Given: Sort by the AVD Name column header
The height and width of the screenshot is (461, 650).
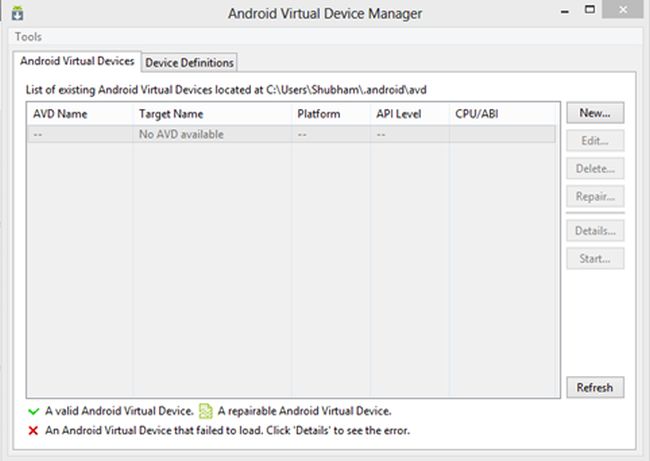Looking at the screenshot, I should [x=80, y=114].
